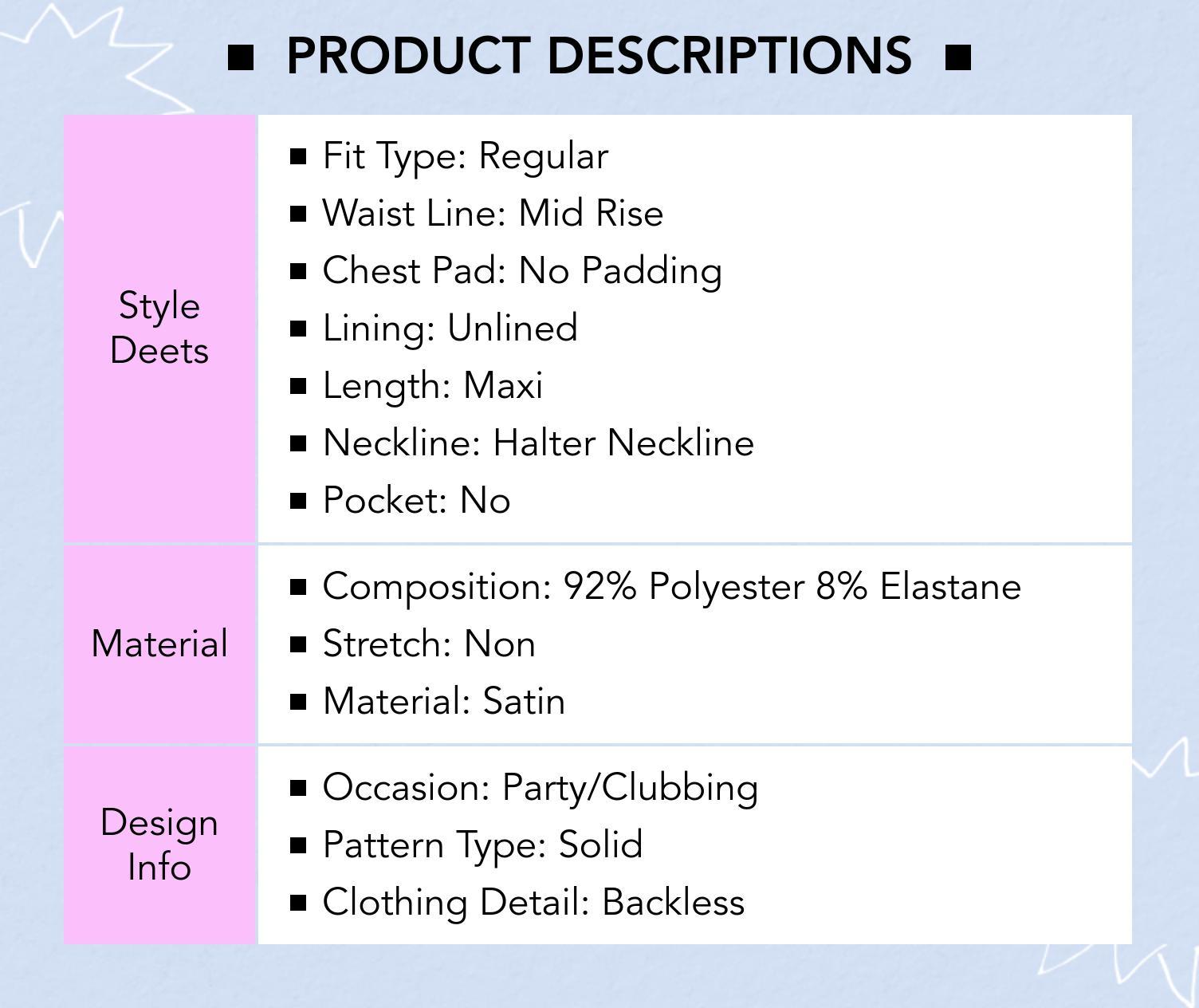The height and width of the screenshot is (1008, 1199).
Task: Click the bullet beside Fit Type: Regular
Action: click(x=299, y=156)
